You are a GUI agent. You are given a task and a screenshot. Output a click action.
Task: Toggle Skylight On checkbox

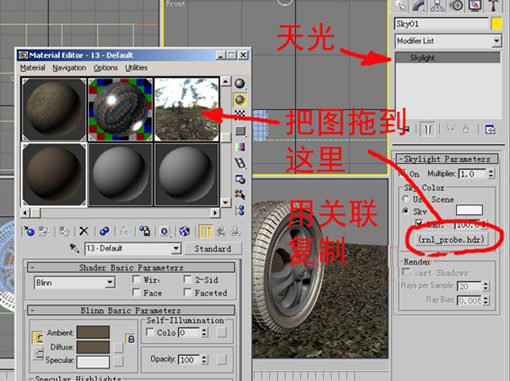pyautogui.click(x=403, y=173)
